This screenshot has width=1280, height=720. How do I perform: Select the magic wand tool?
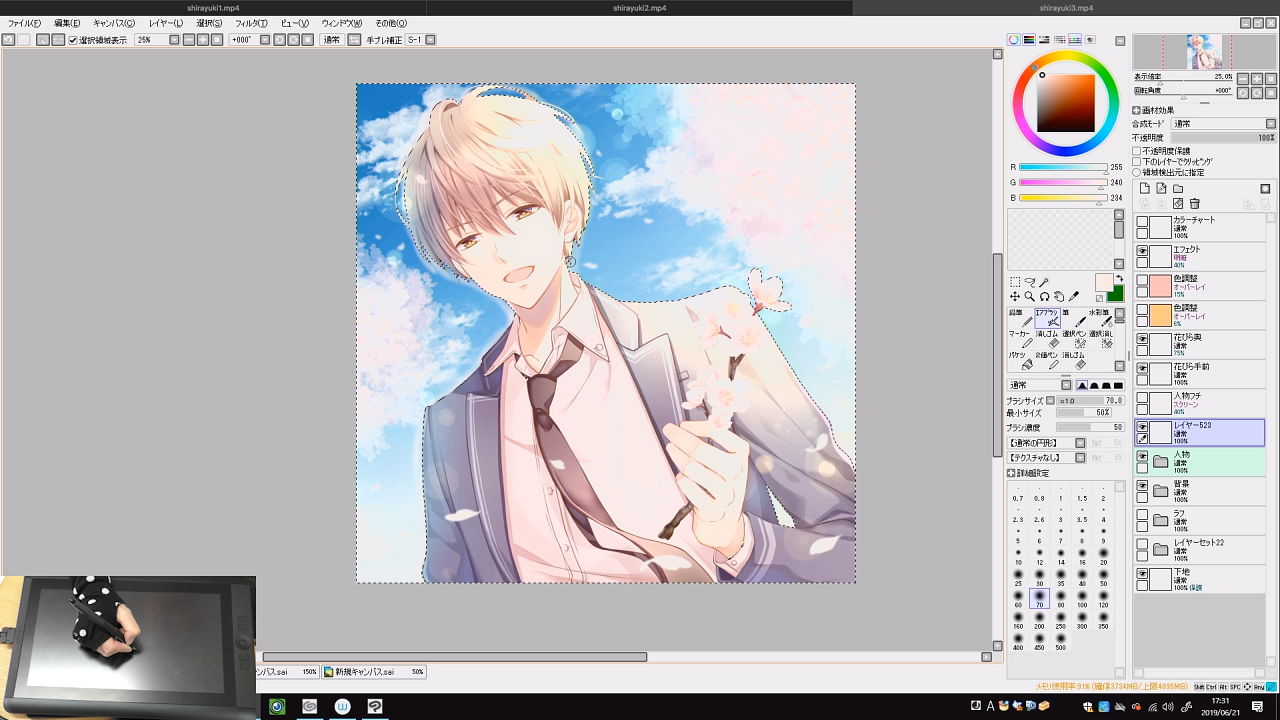(1045, 283)
